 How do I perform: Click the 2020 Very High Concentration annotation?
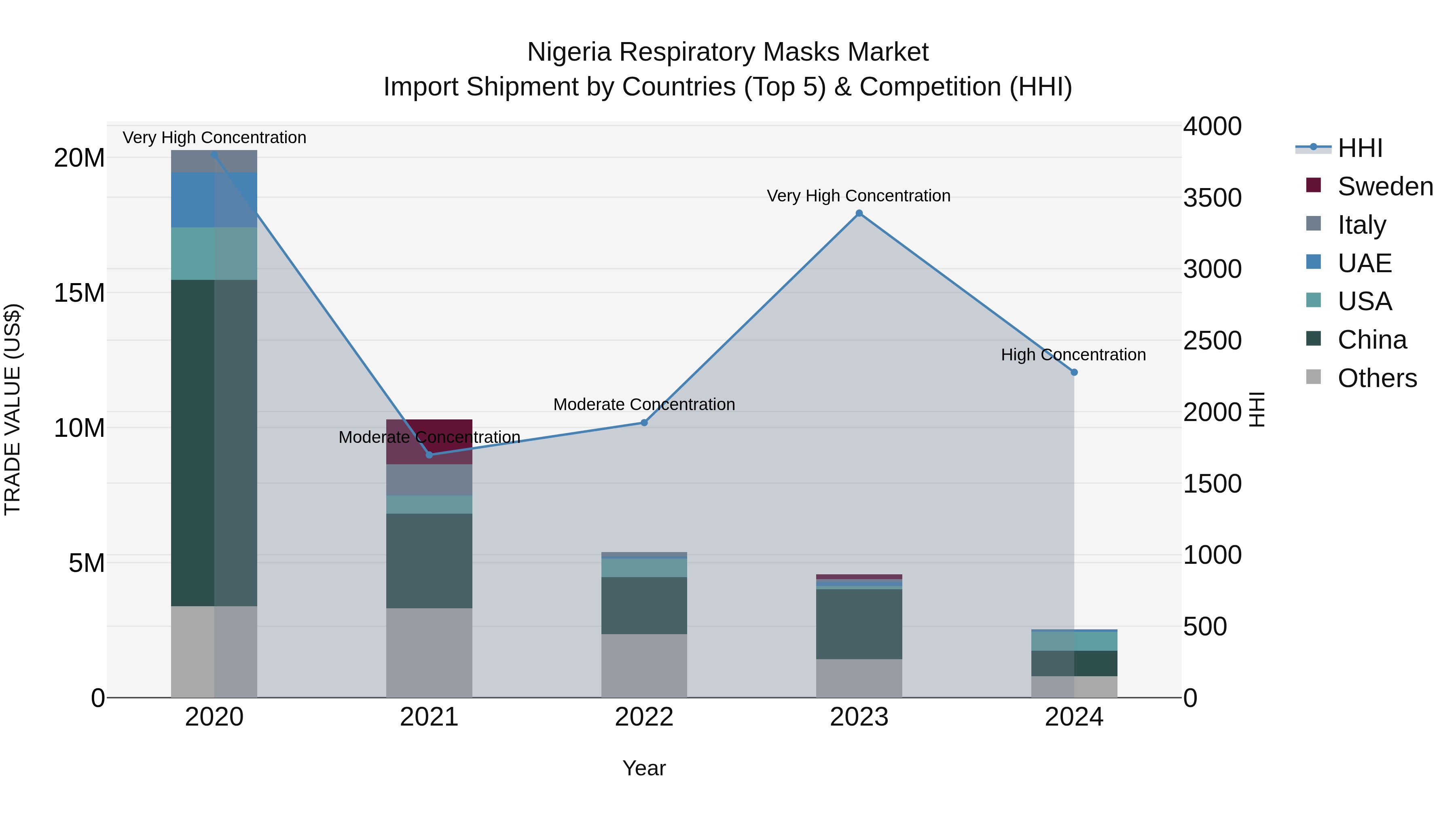[x=214, y=138]
